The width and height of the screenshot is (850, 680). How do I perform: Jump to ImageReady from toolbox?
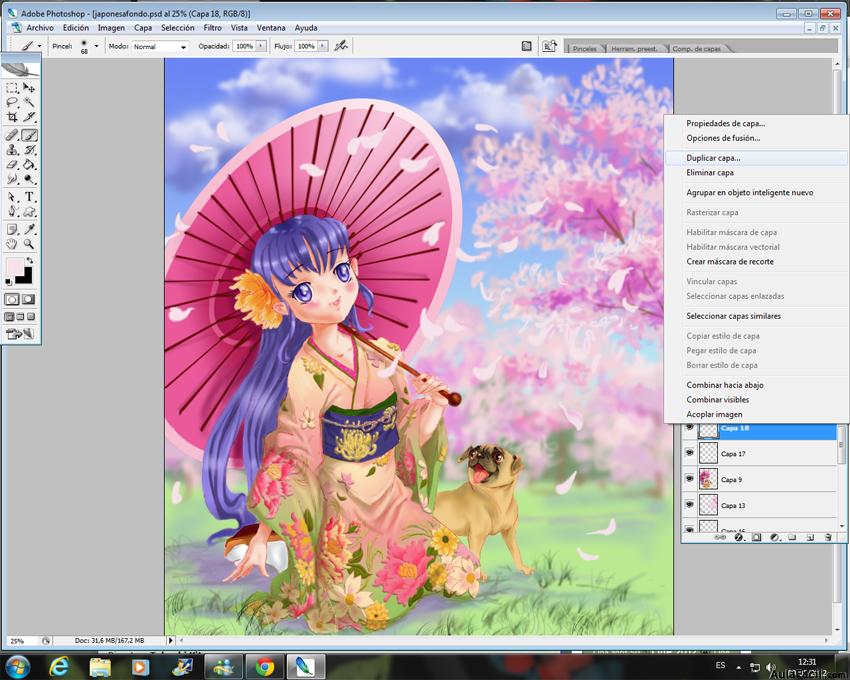(x=20, y=334)
